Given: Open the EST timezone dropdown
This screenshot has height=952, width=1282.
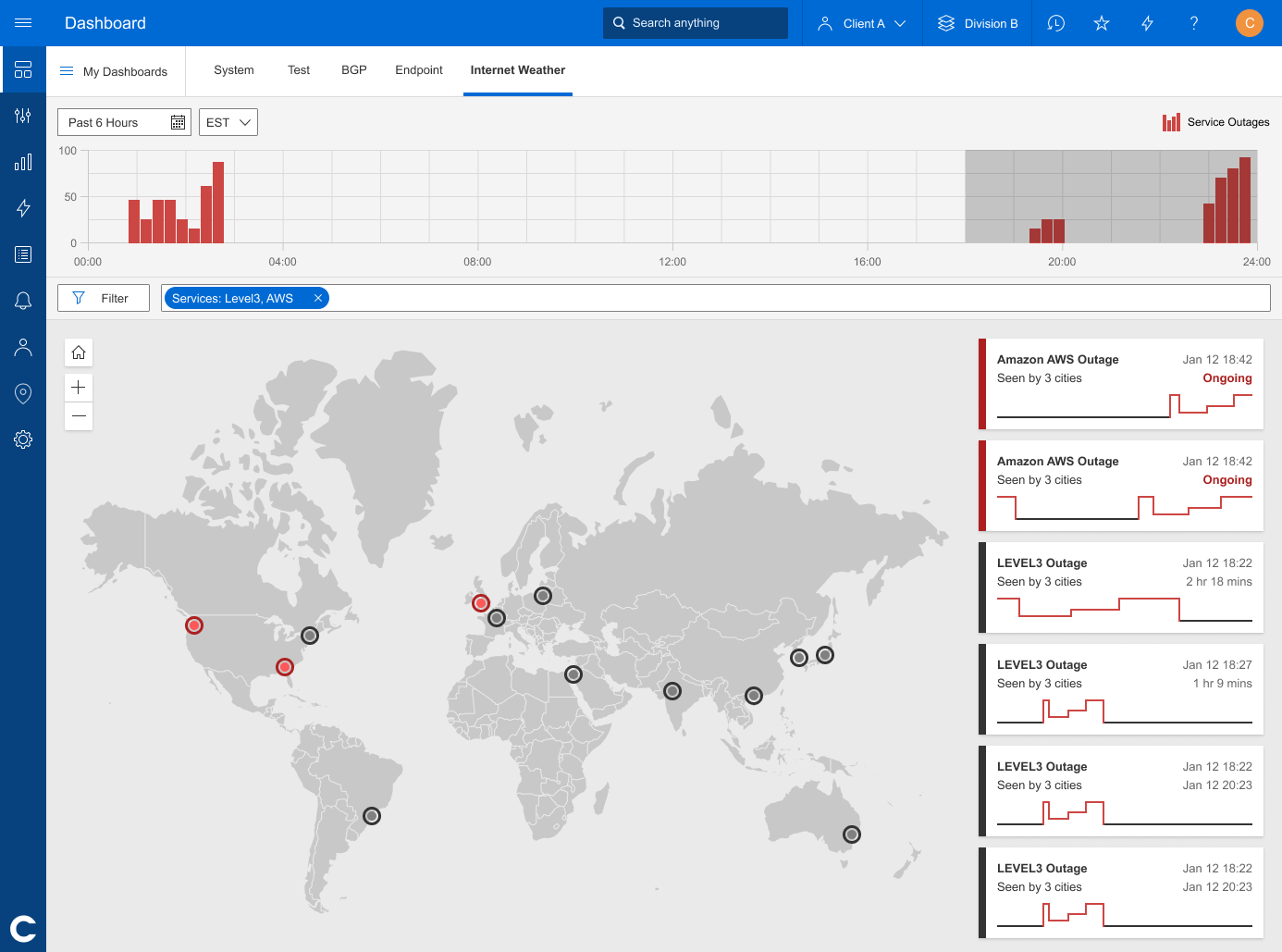Looking at the screenshot, I should coord(228,122).
